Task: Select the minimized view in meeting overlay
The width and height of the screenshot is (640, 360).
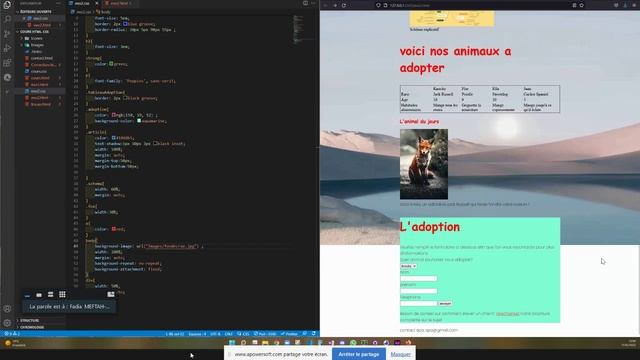Action: point(27,295)
